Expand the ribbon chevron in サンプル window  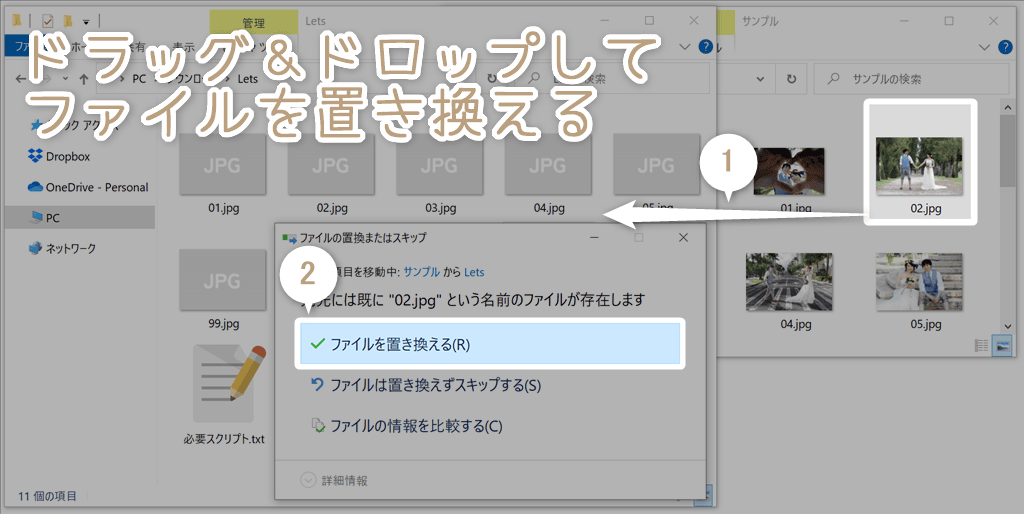pyautogui.click(x=985, y=47)
